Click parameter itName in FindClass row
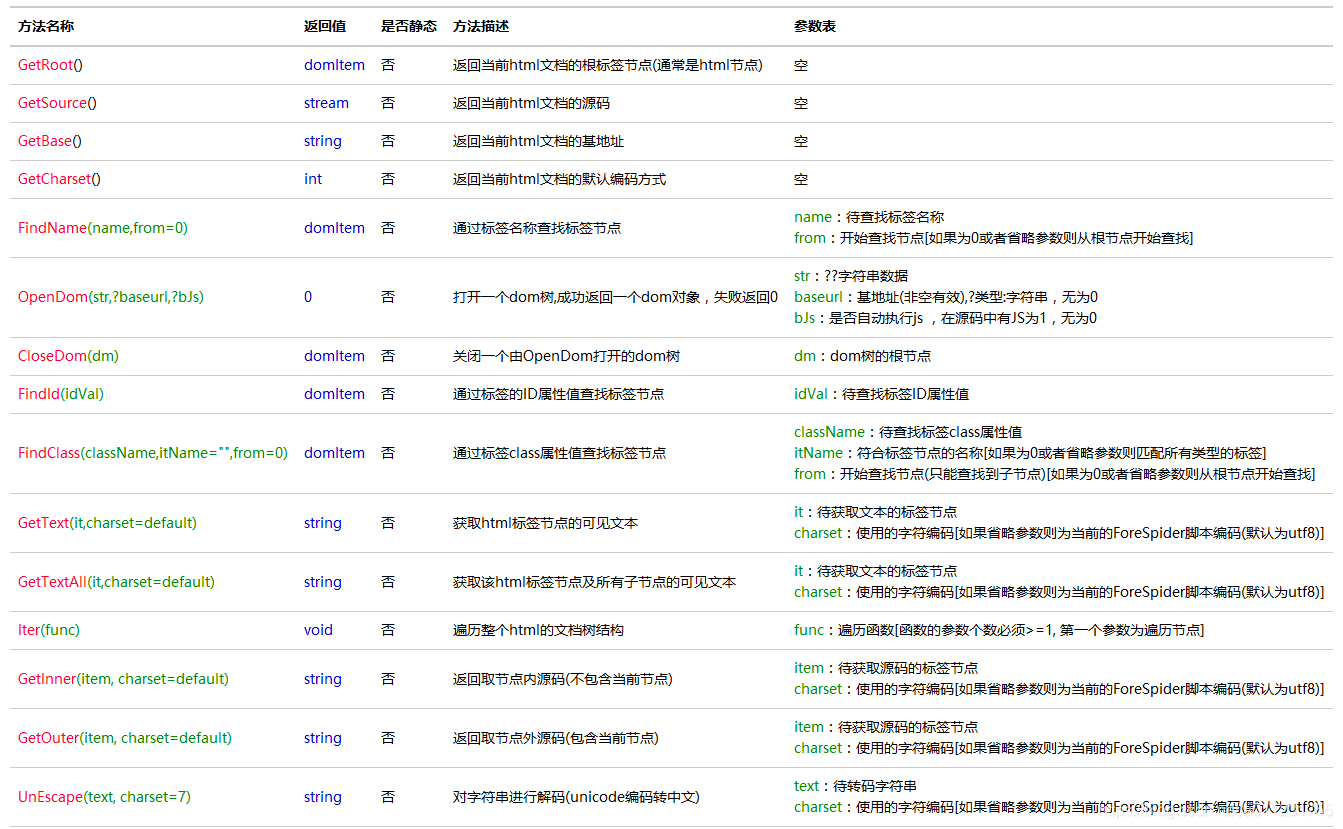 click(x=1030, y=453)
